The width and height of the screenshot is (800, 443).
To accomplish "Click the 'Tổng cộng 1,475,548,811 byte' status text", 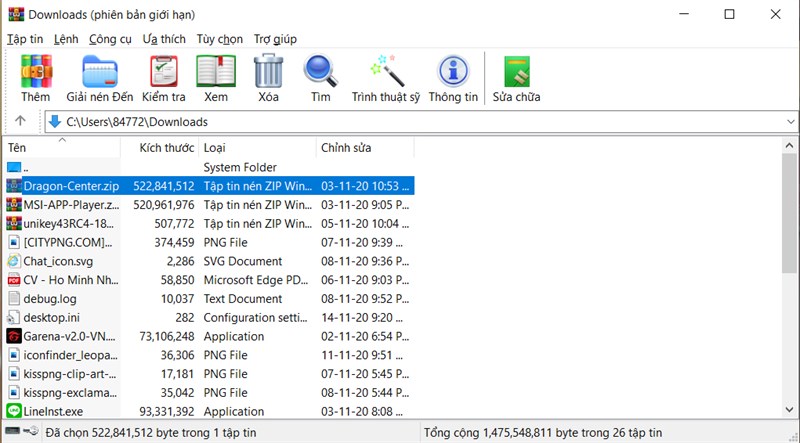I will pyautogui.click(x=543, y=432).
